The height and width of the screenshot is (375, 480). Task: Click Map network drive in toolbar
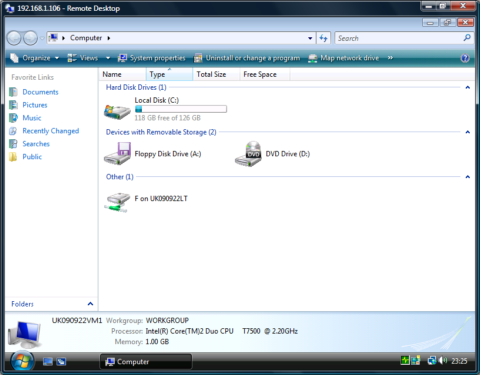[x=344, y=58]
